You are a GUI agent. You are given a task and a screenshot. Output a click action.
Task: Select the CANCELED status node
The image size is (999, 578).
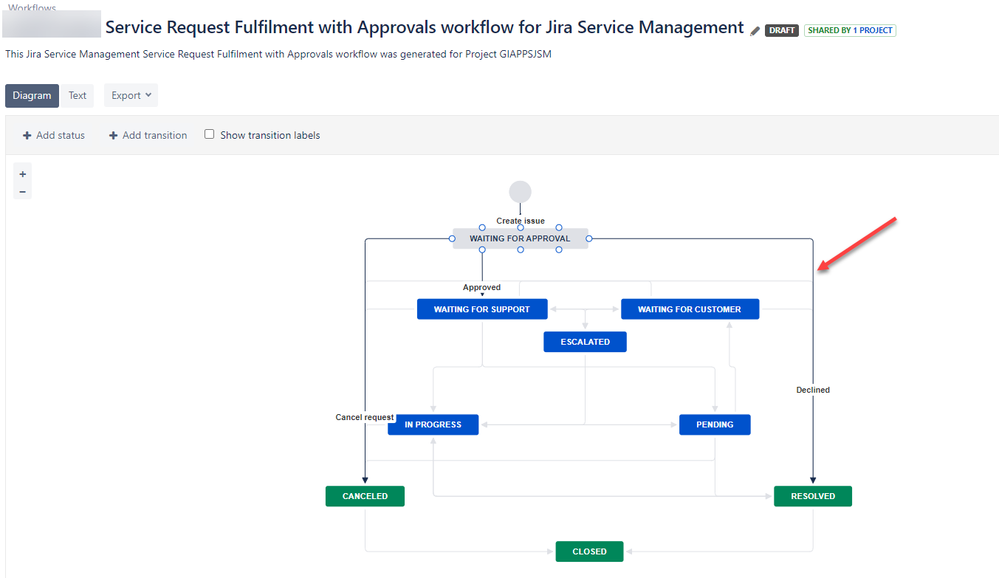pos(364,496)
